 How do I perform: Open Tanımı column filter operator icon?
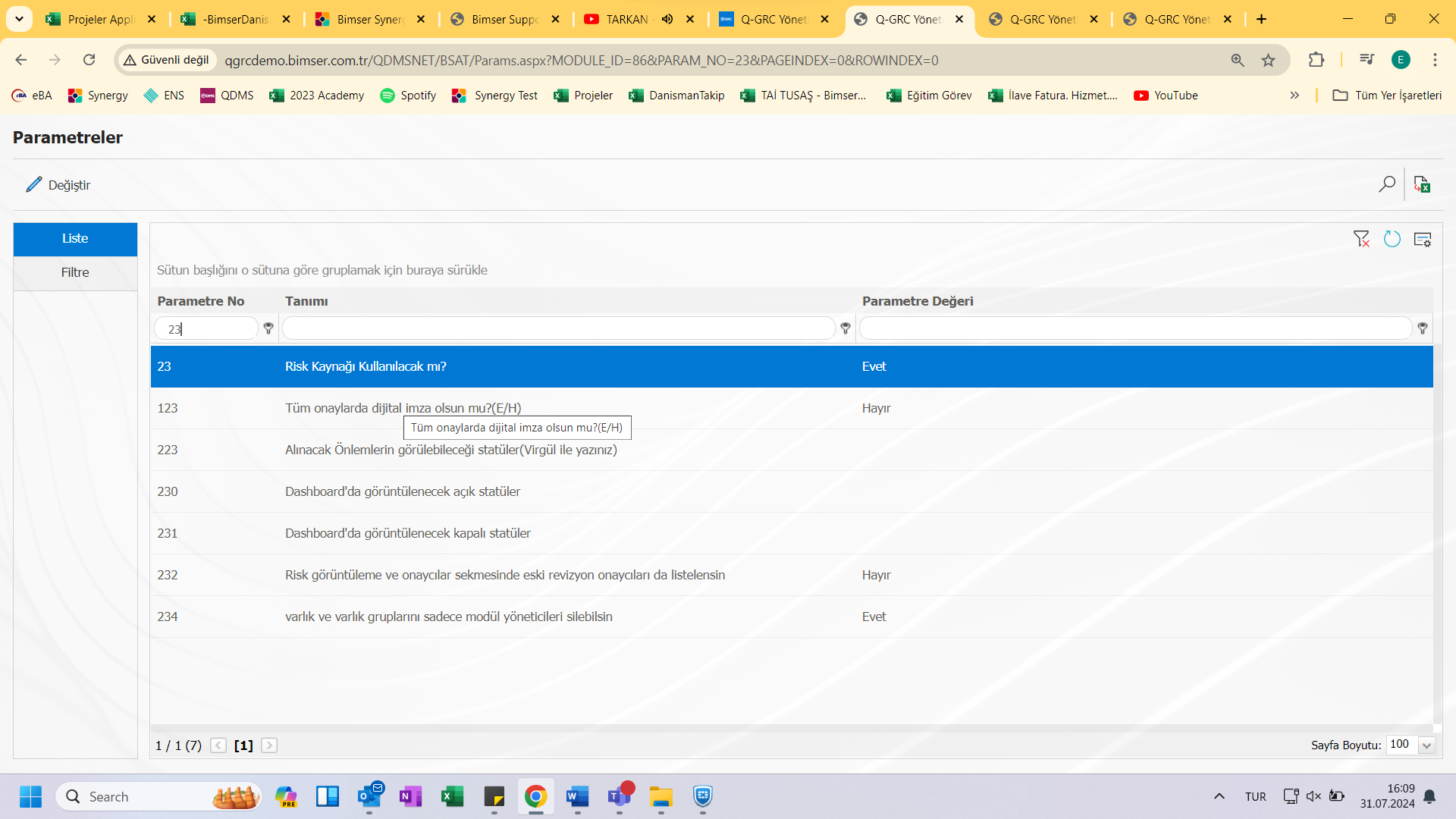[846, 328]
